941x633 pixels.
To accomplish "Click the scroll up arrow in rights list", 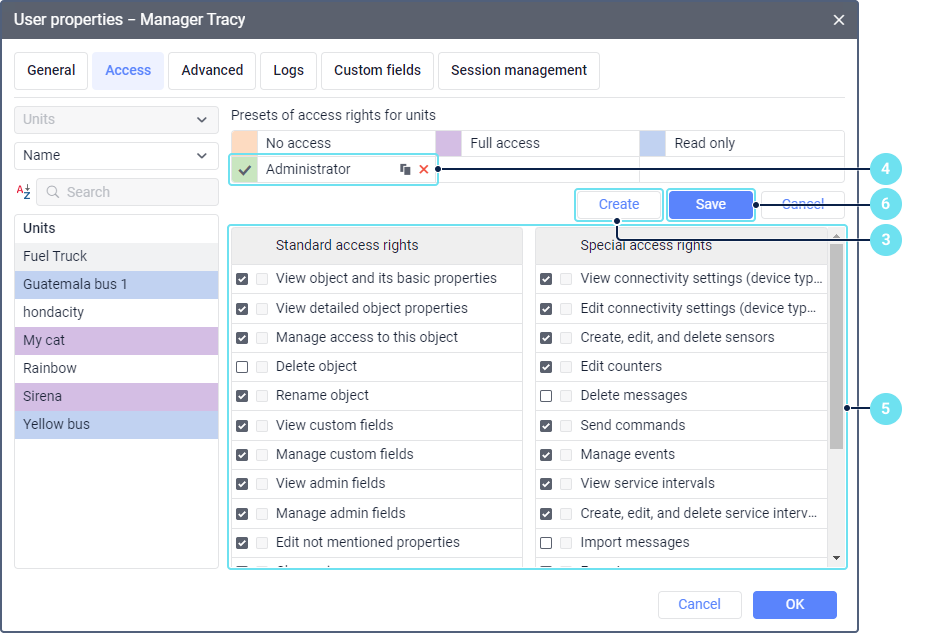I will pos(836,237).
